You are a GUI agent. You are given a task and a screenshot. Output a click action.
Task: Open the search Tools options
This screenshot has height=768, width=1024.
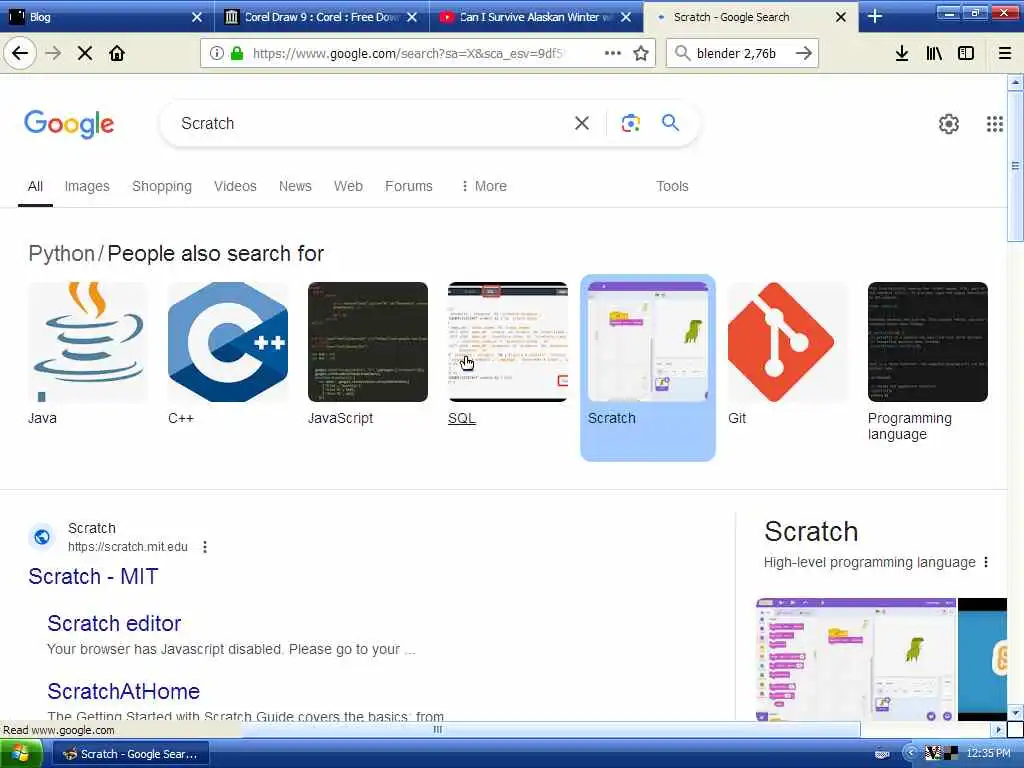pos(672,186)
